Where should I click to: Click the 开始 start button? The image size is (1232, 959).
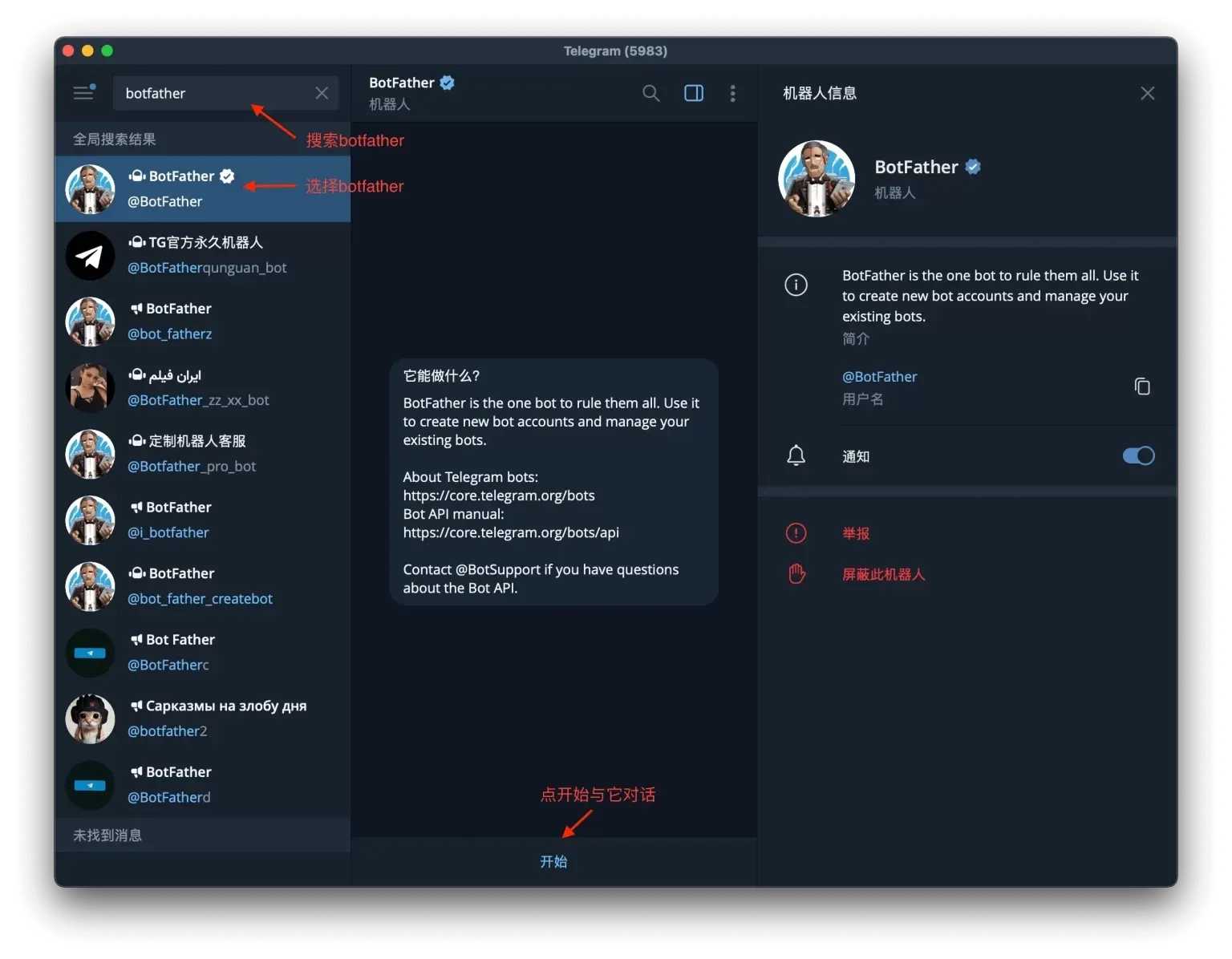click(x=553, y=861)
